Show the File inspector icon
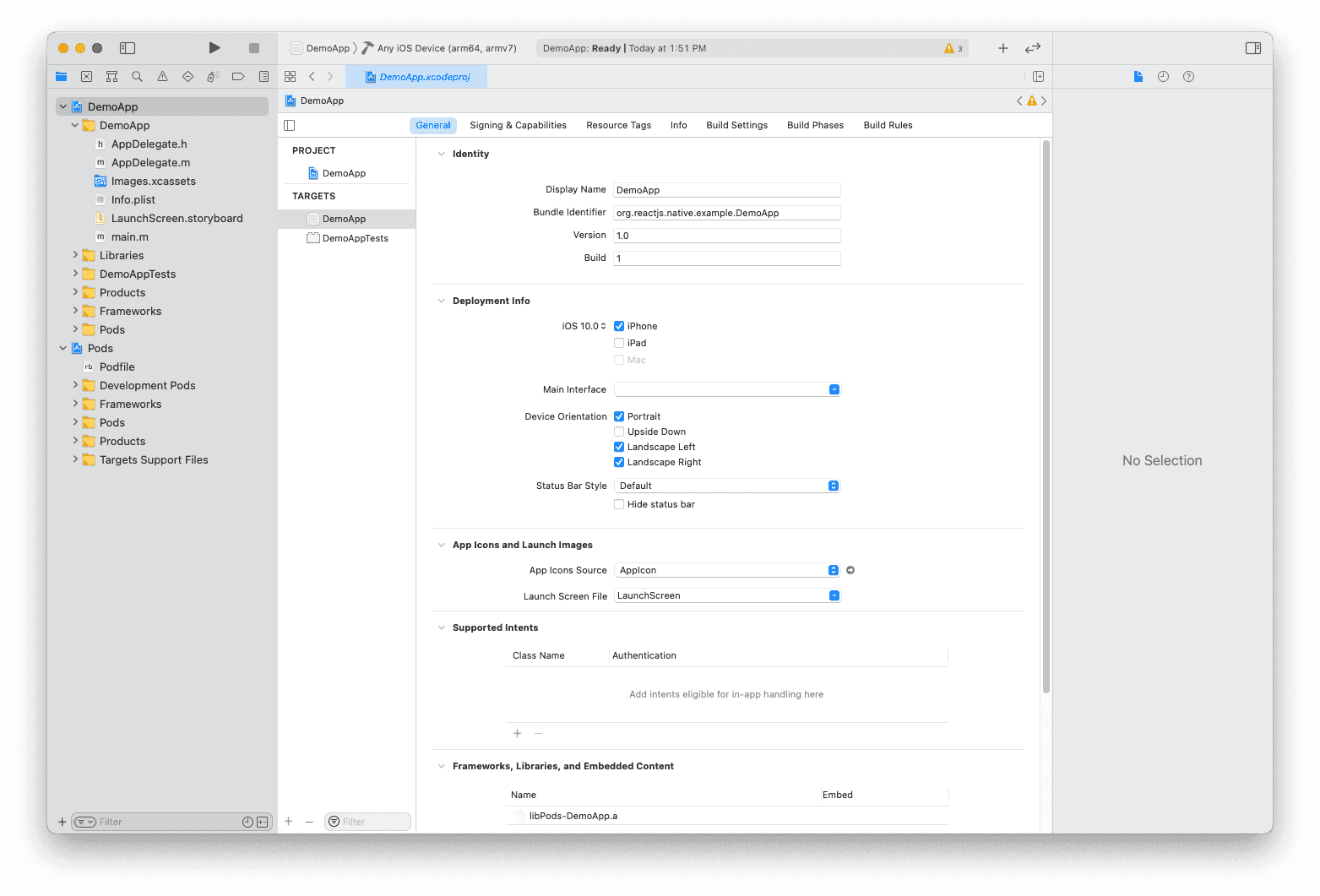 pyautogui.click(x=1138, y=77)
